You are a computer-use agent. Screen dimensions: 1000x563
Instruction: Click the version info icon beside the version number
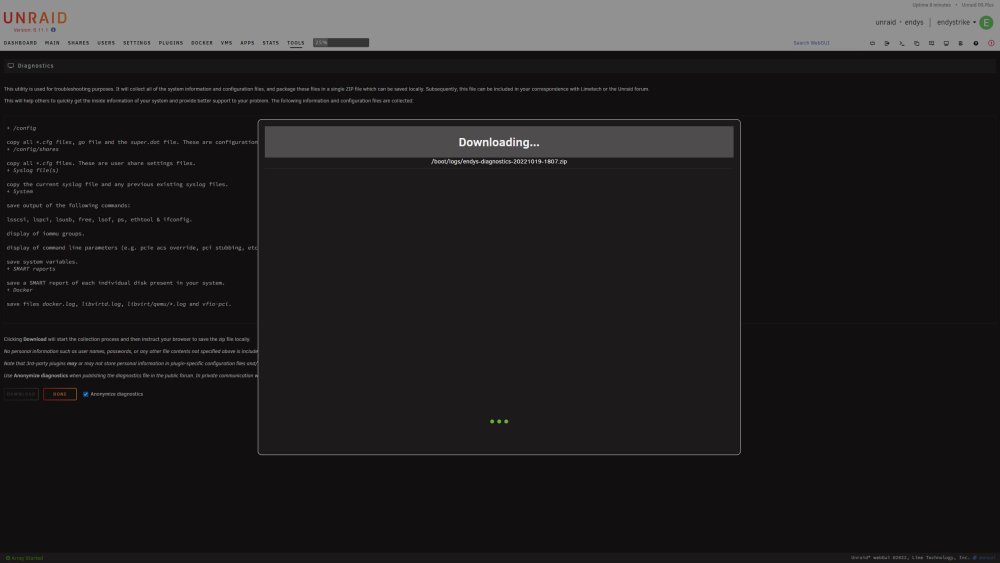point(54,30)
